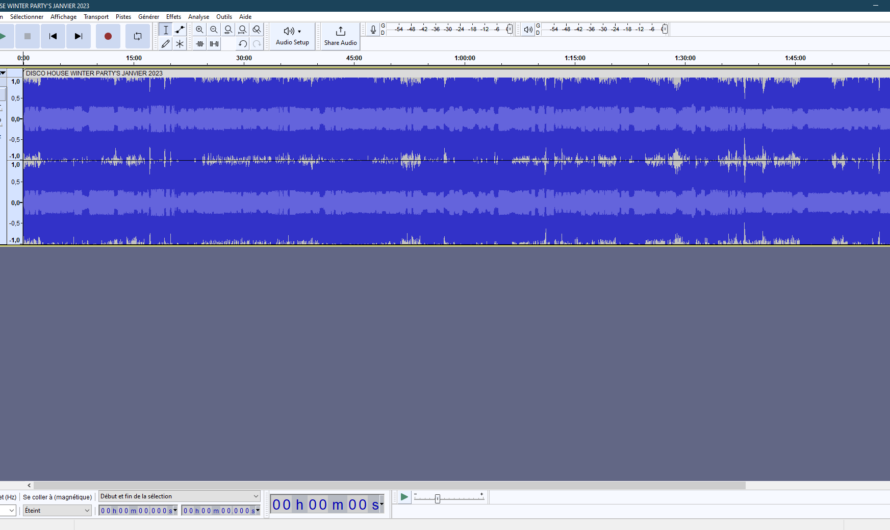This screenshot has height=530, width=890.
Task: Select the Draw pencil tool
Action: tap(166, 44)
